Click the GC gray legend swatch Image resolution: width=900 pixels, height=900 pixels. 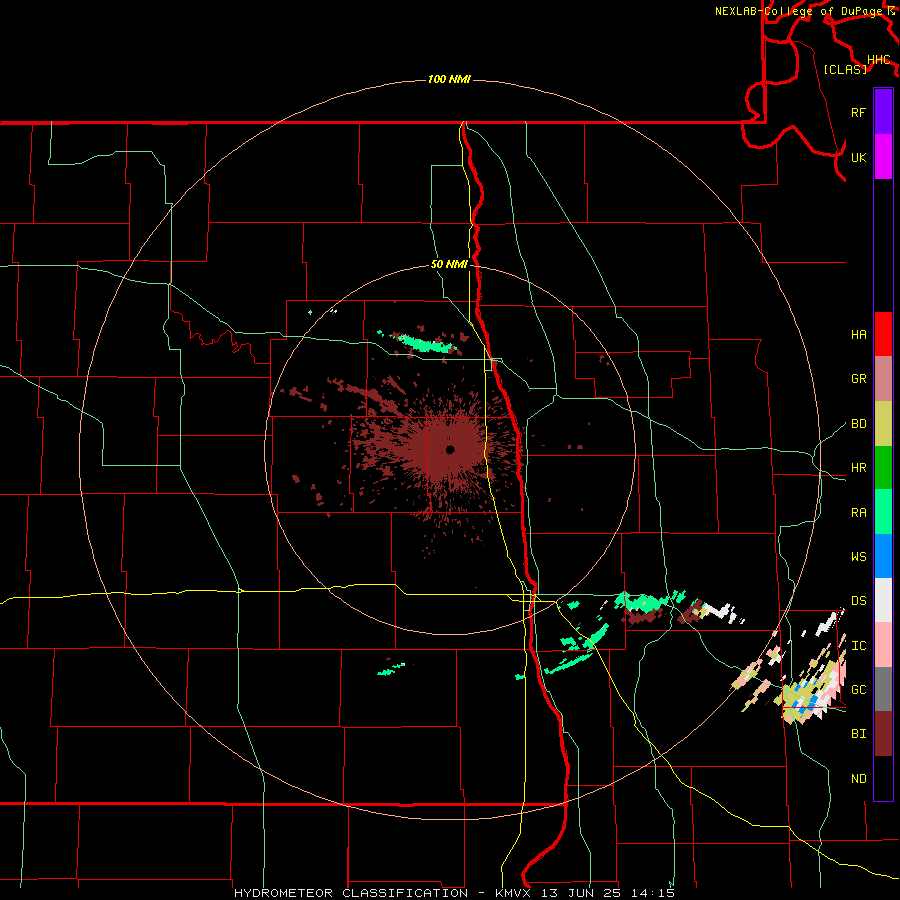click(883, 689)
